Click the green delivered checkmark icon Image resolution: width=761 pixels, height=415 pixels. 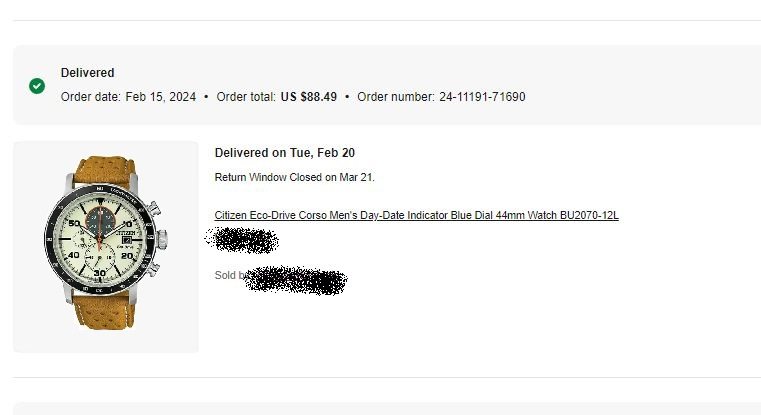tap(37, 86)
